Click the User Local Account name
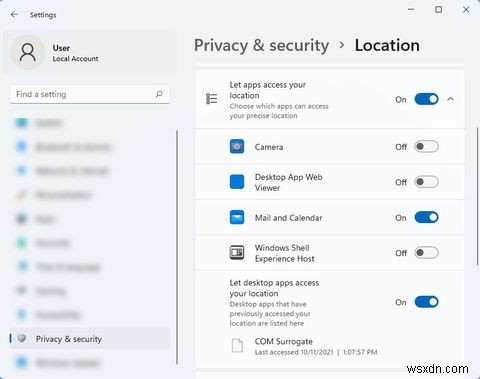 pyautogui.click(x=75, y=53)
